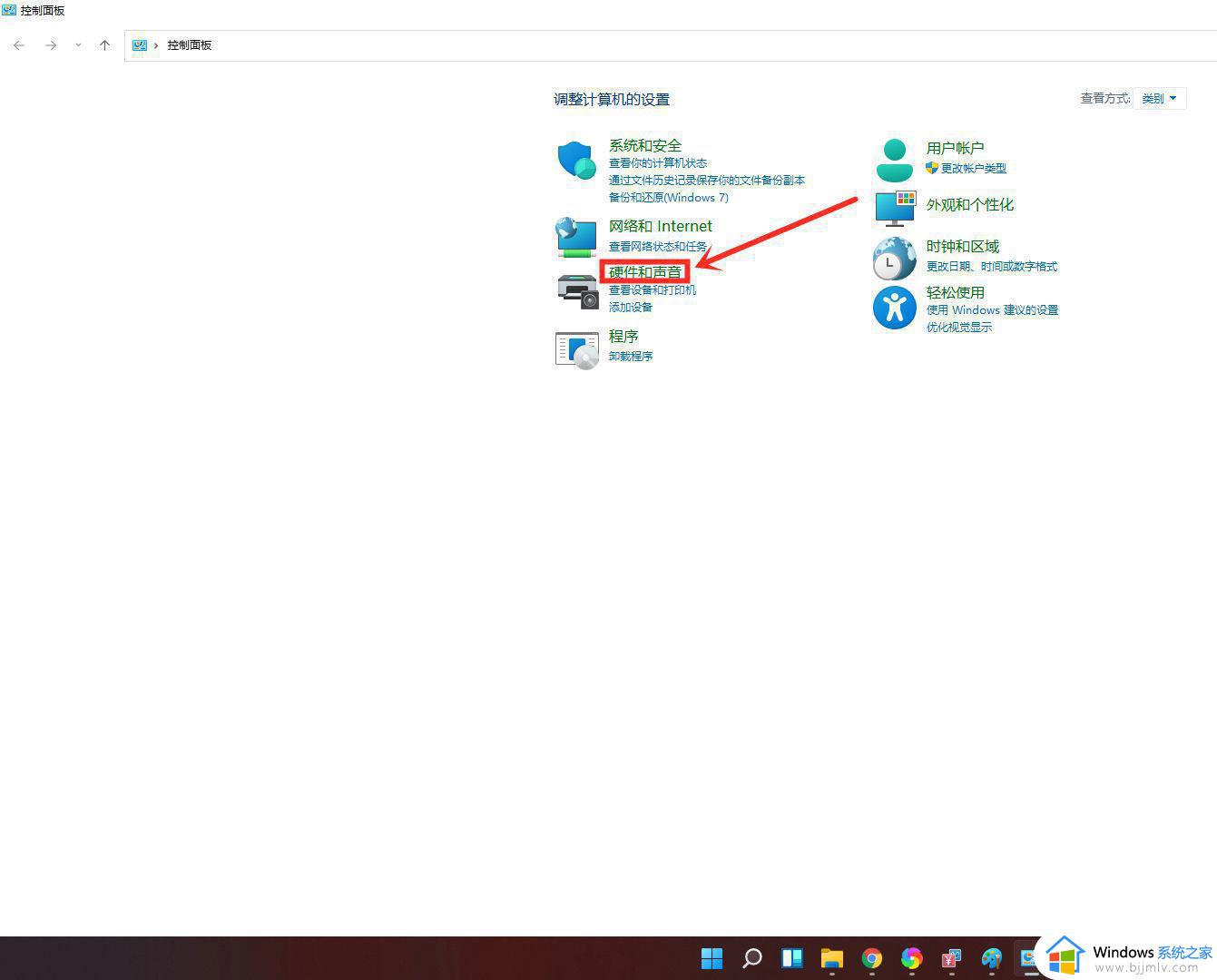The width and height of the screenshot is (1217, 980).
Task: Open the colorful pinwheel app in taskbar
Action: (912, 958)
